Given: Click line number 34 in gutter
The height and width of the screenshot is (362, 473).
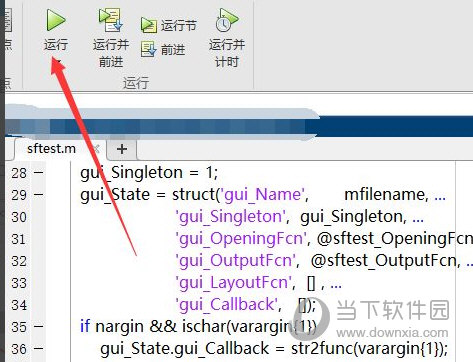Looking at the screenshot, I should pos(19,305).
